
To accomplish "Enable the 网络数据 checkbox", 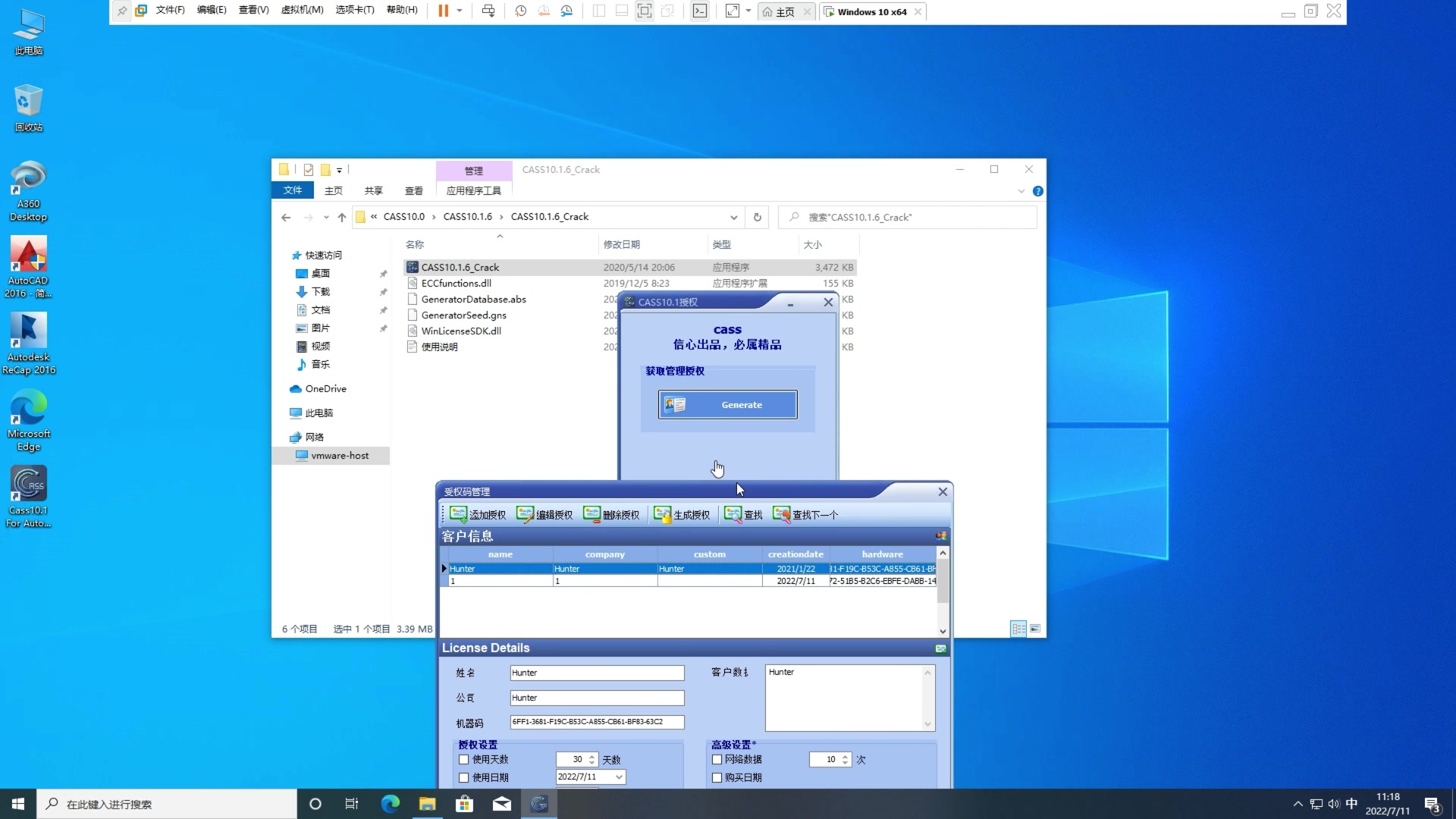I will (717, 759).
